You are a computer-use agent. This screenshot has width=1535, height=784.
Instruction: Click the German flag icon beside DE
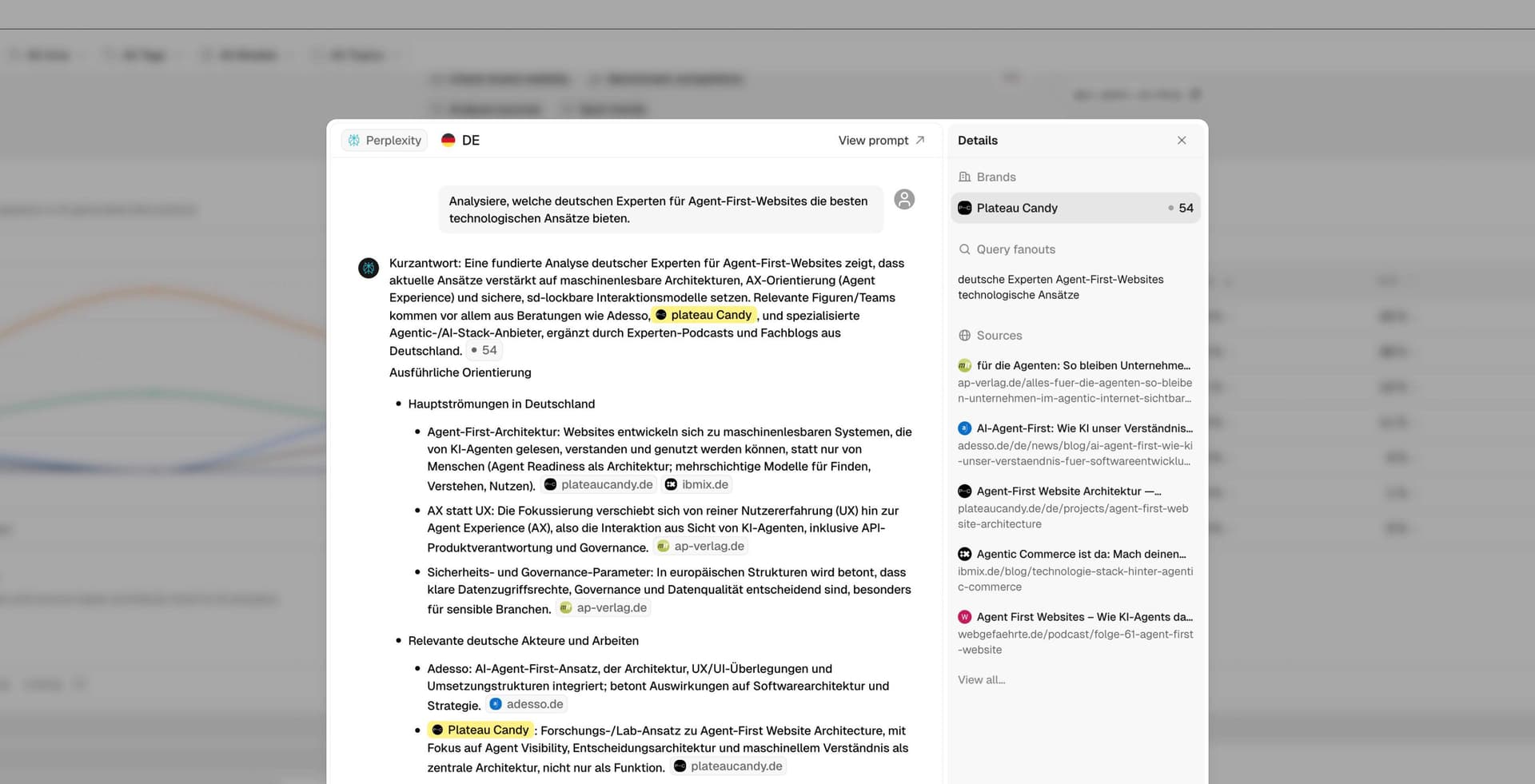coord(449,140)
